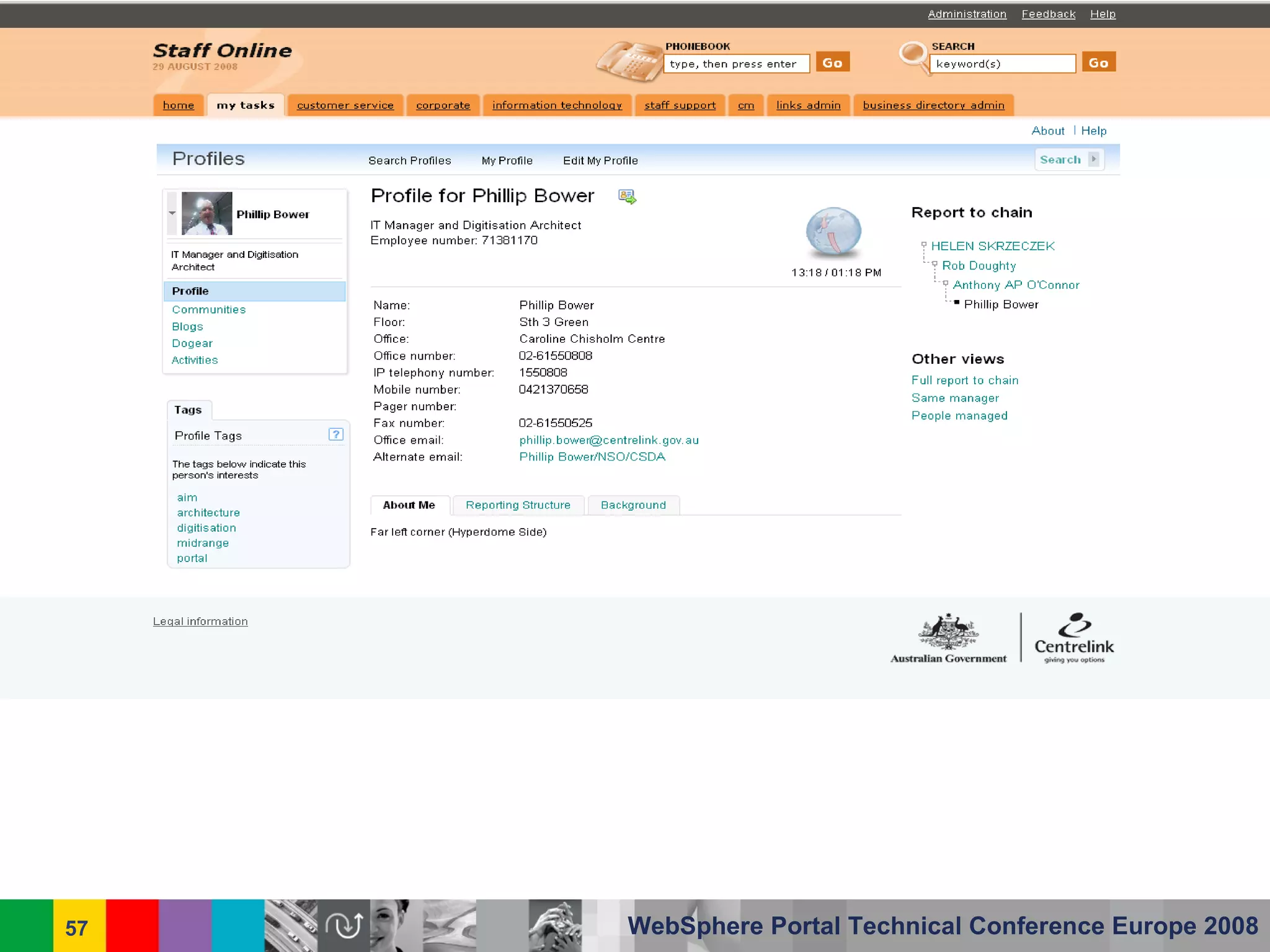Click the Tags panel tab
Image resolution: width=1270 pixels, height=952 pixels.
coord(189,410)
